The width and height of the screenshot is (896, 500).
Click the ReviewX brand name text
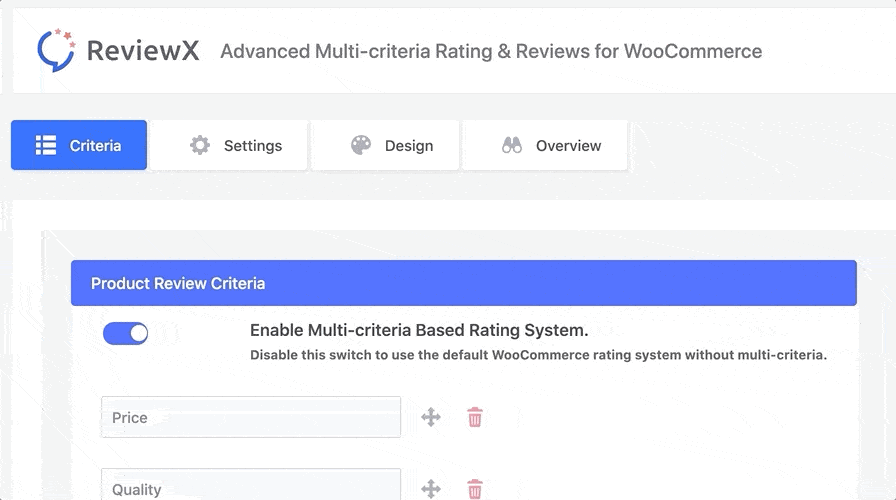tap(143, 50)
